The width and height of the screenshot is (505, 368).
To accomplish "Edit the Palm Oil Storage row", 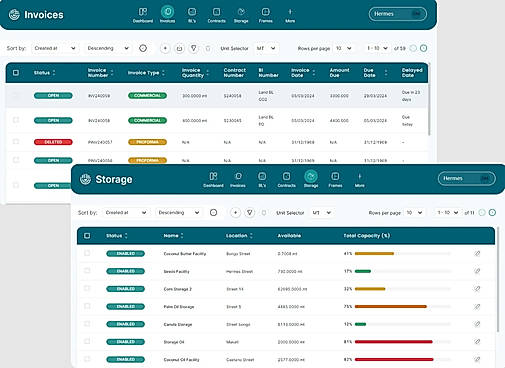I will (x=477, y=307).
